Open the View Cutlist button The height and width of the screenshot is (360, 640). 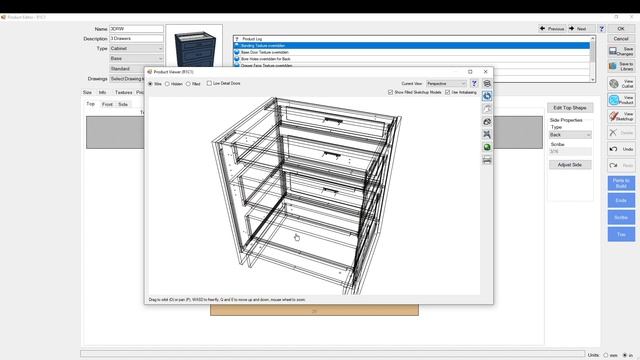[621, 84]
